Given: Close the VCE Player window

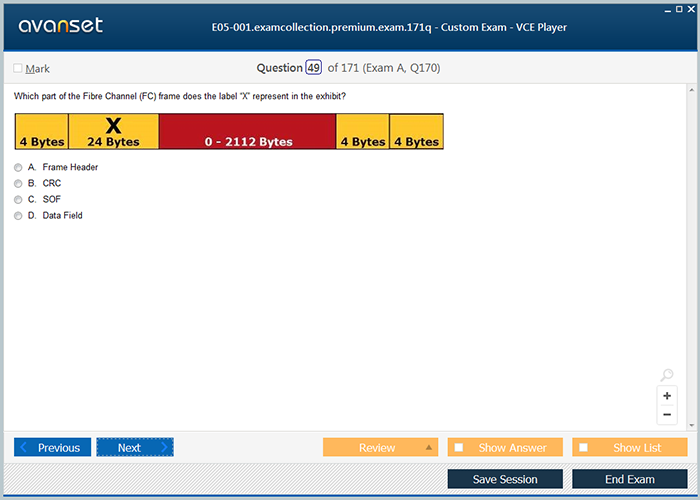Looking at the screenshot, I should 692,8.
